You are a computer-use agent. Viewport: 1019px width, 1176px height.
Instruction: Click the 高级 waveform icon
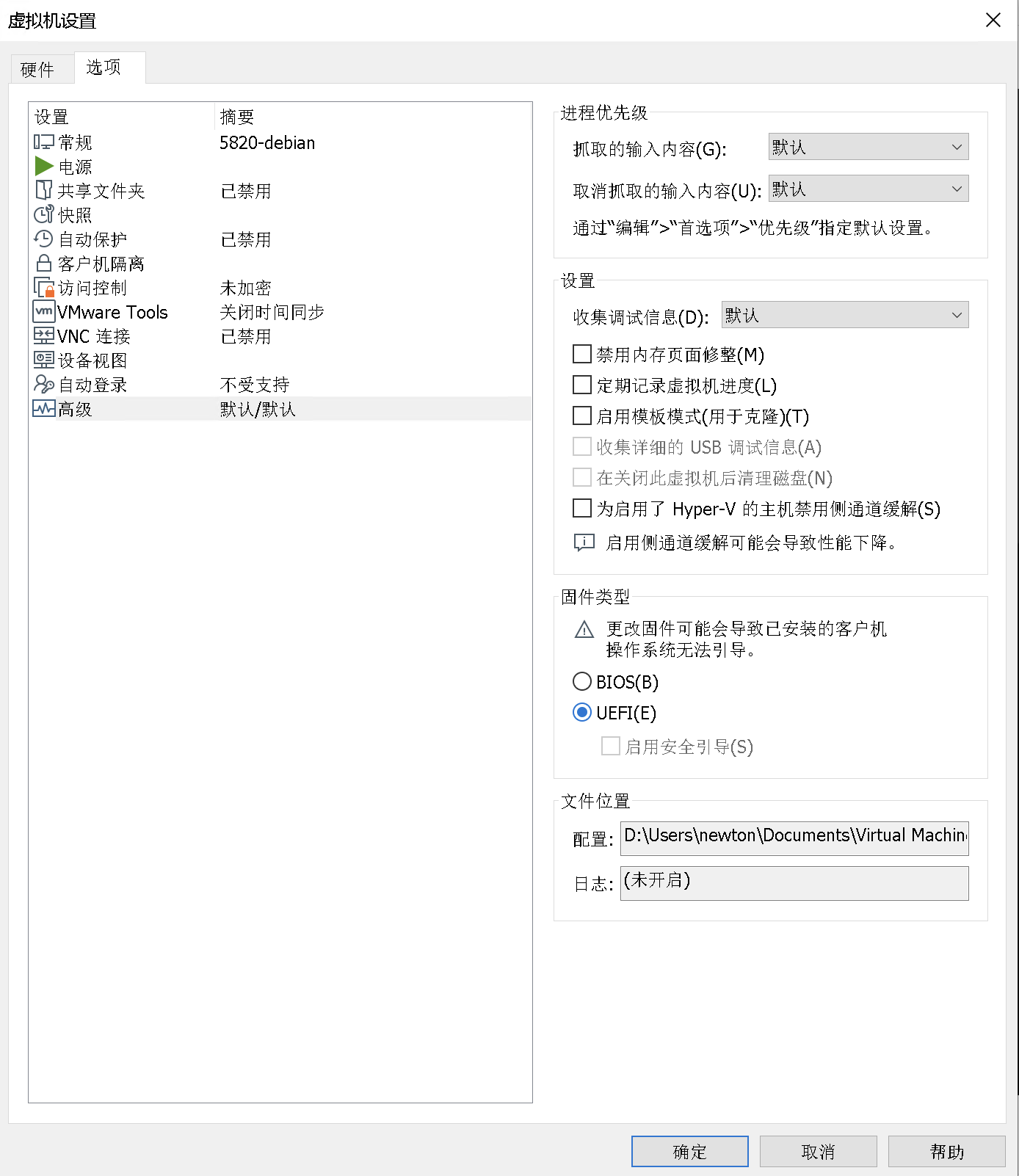coord(44,408)
